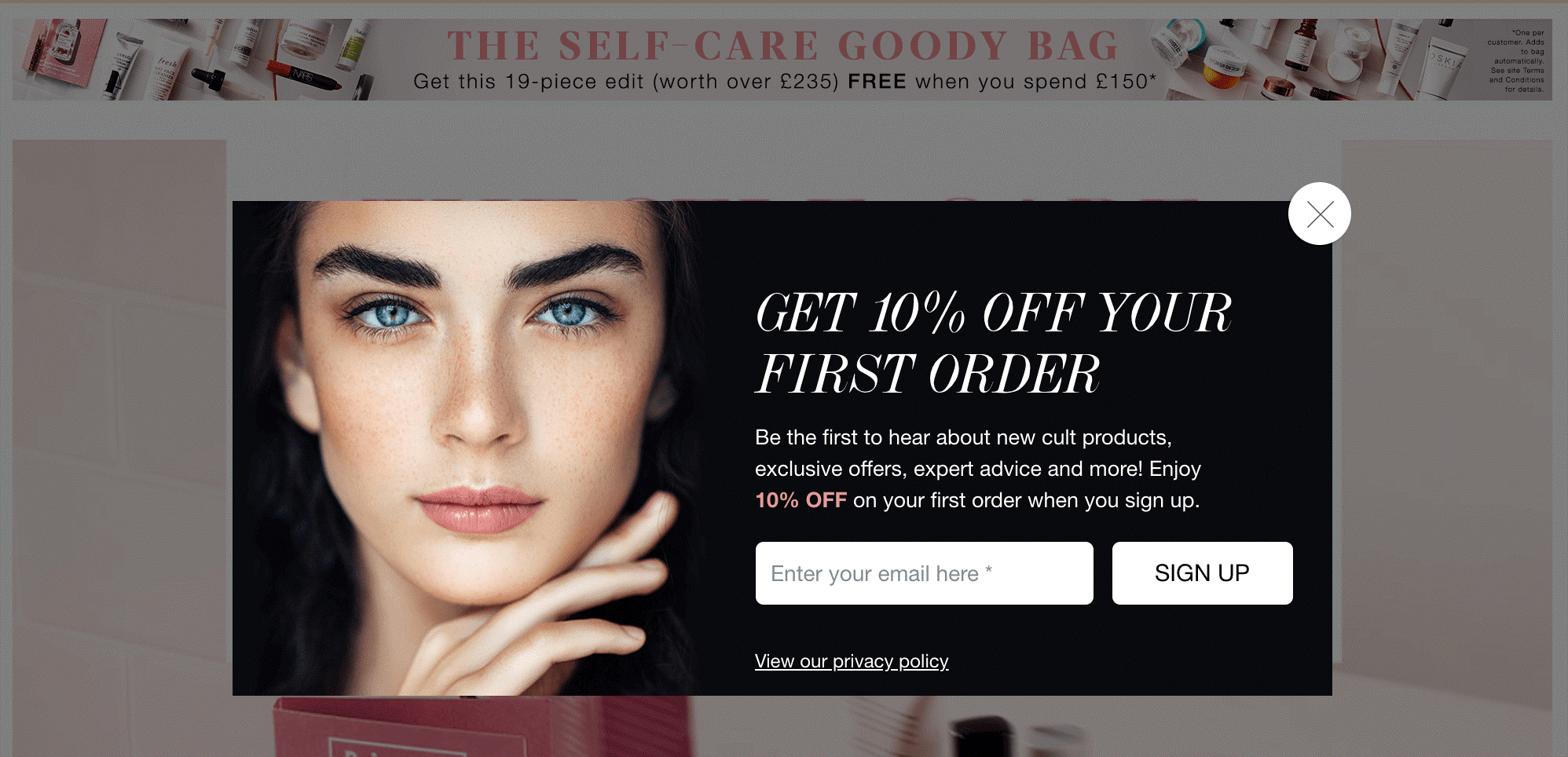Open the 'View our privacy policy' link
Viewport: 1568px width, 757px height.
click(x=852, y=661)
